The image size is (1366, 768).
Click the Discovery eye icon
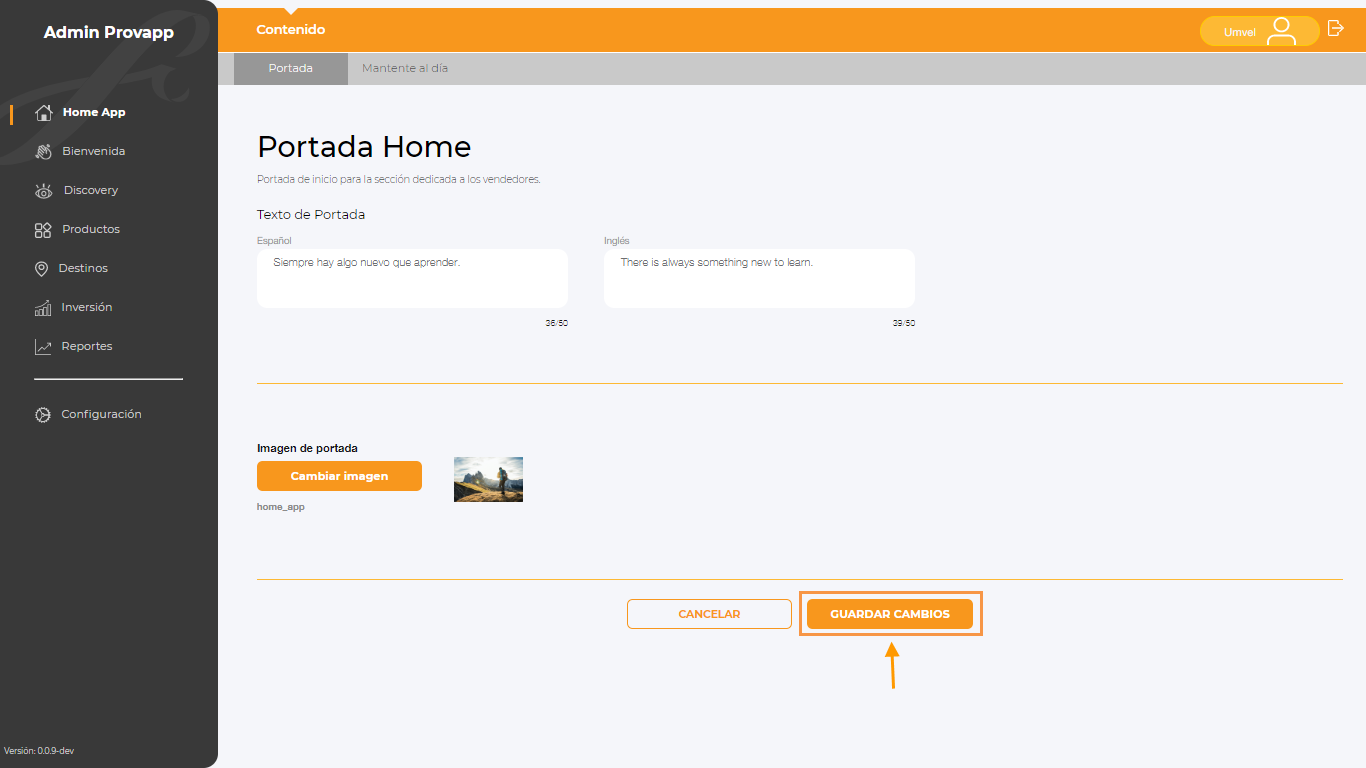click(x=43, y=190)
